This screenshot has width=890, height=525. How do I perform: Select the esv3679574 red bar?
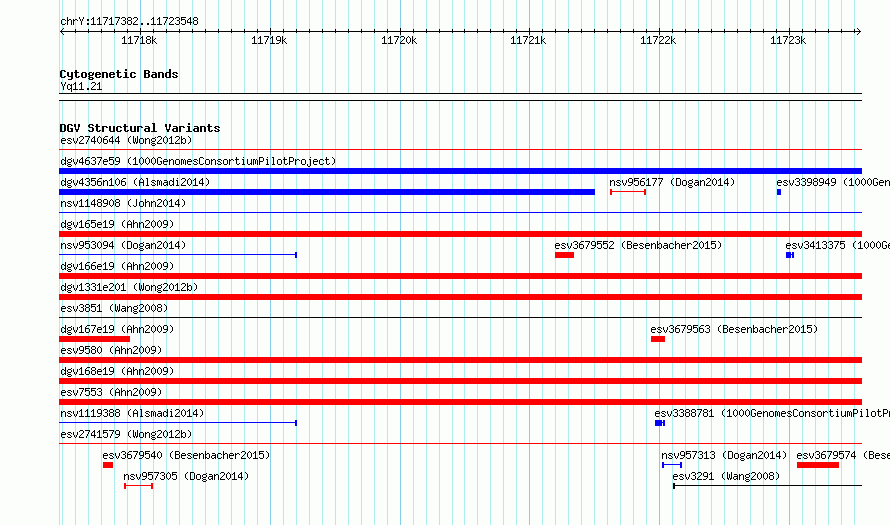coord(818,465)
